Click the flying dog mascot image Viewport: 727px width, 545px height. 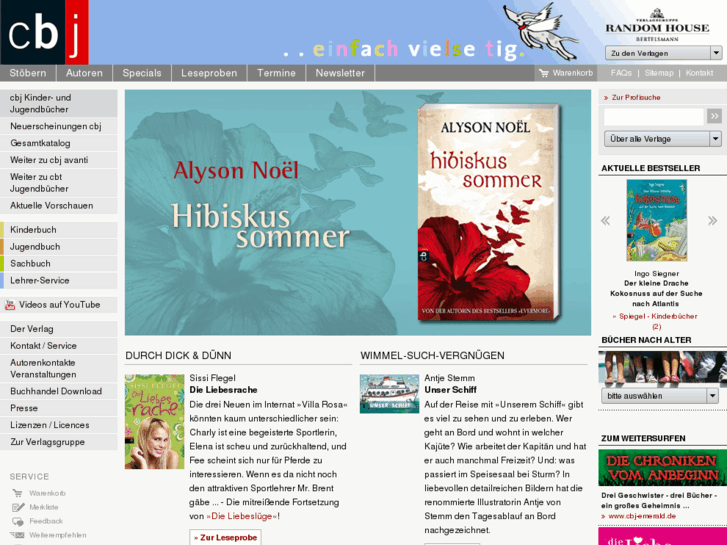[x=541, y=30]
